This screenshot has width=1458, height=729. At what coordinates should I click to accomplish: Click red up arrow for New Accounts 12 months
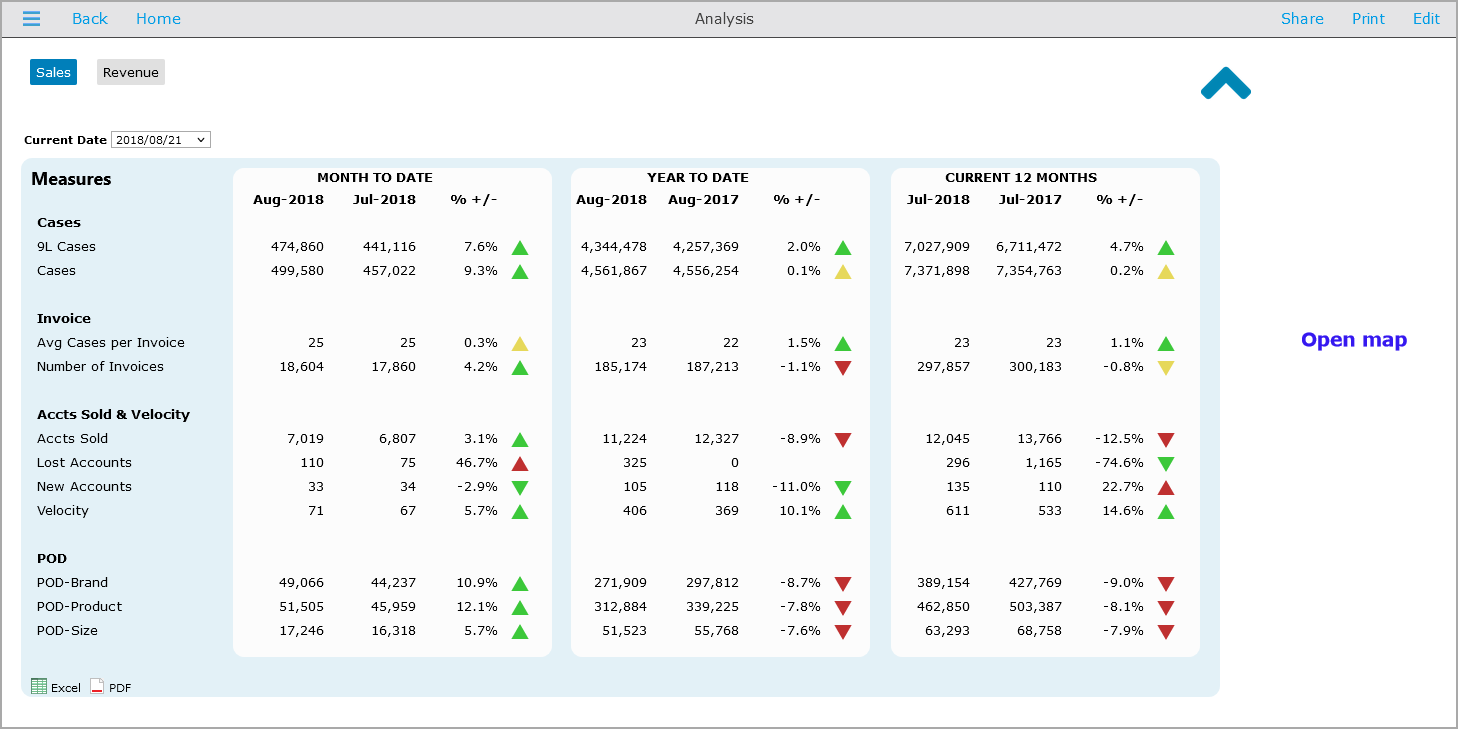(1166, 488)
